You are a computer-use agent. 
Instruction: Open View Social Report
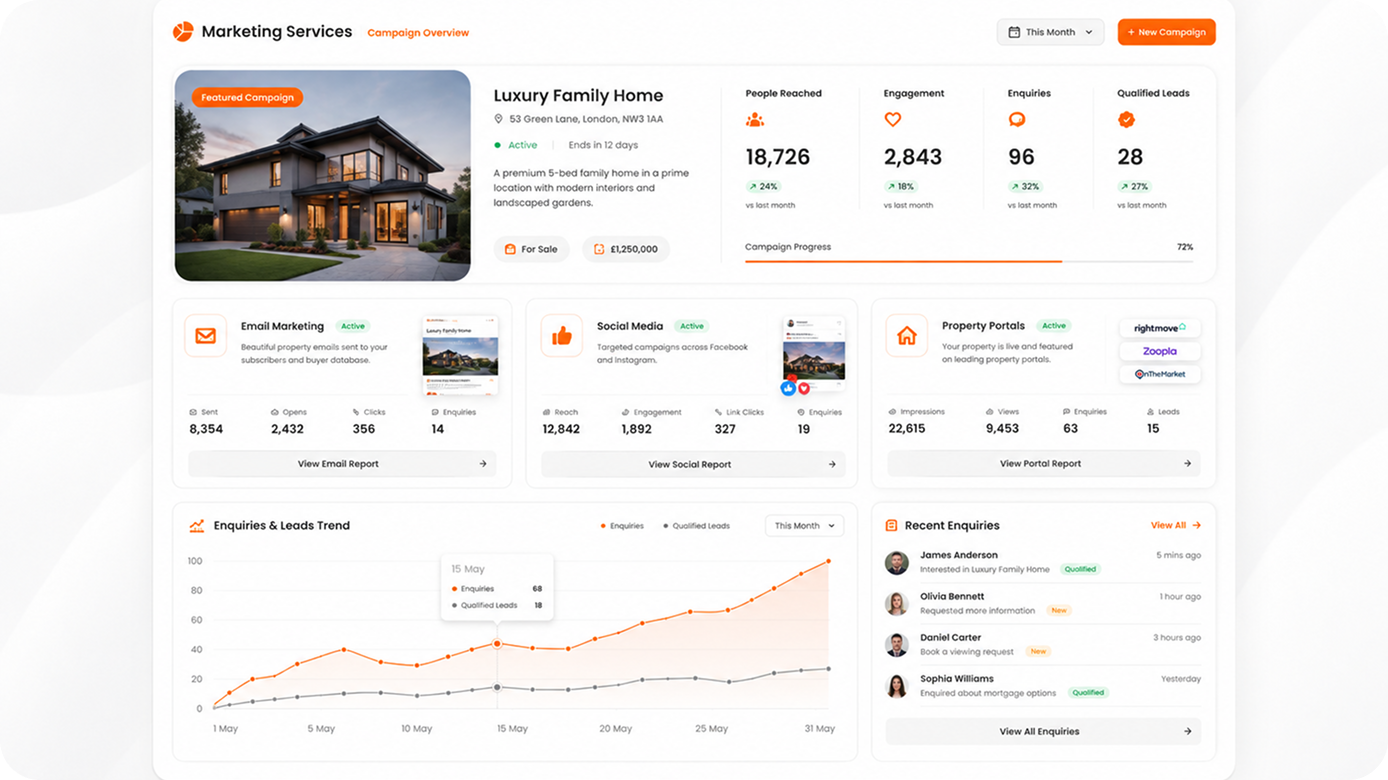693,464
